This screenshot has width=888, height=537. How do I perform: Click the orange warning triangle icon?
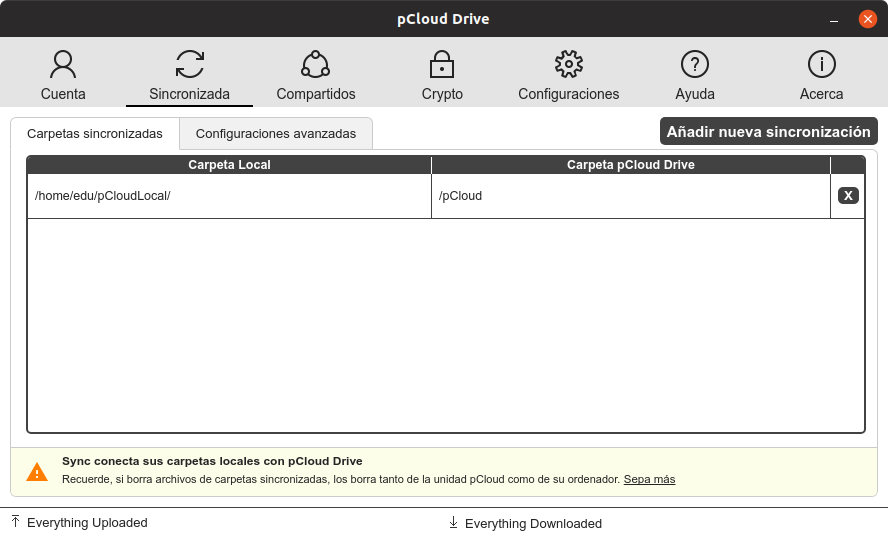(37, 471)
